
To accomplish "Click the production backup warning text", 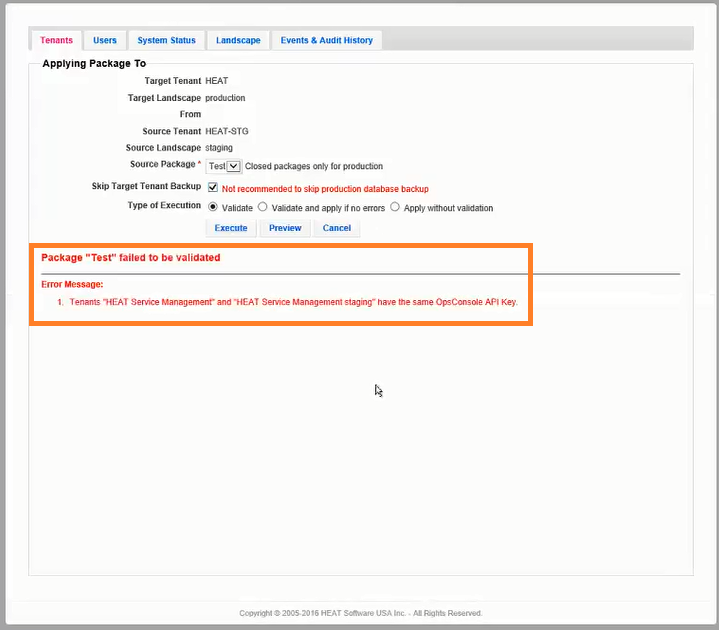I will pyautogui.click(x=325, y=188).
